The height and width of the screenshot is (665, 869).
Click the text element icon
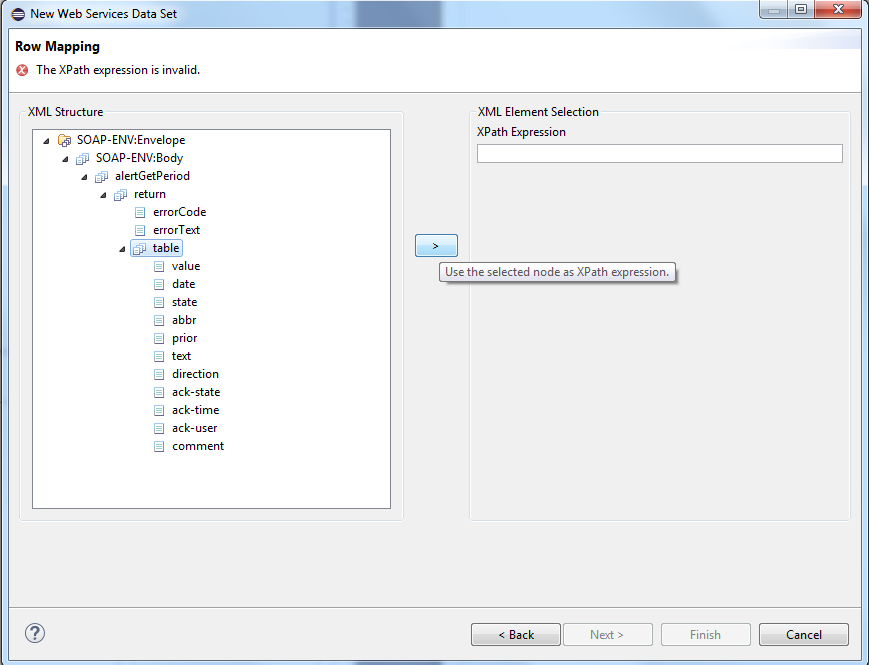pos(159,356)
